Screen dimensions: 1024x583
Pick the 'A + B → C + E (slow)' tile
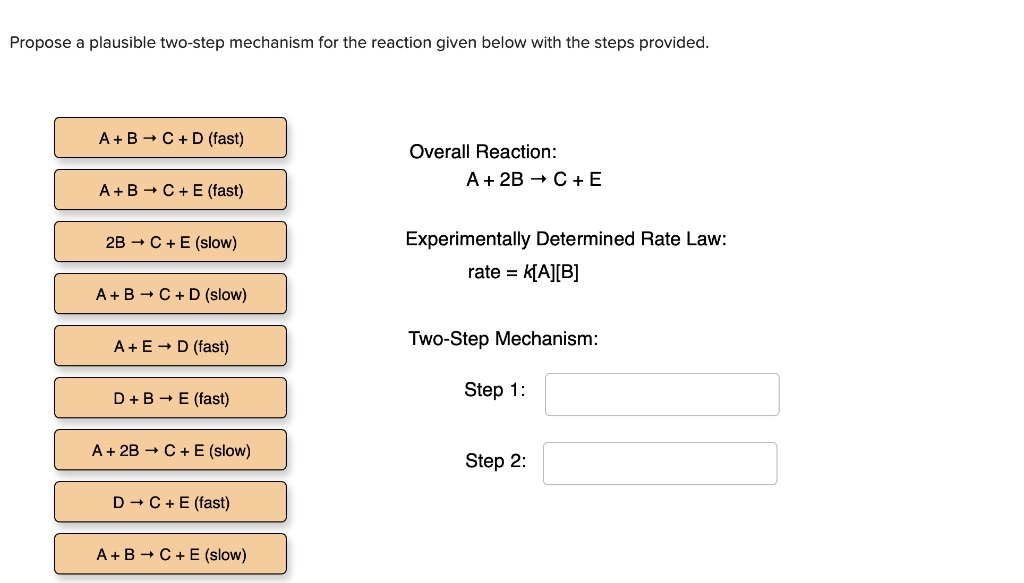[170, 554]
